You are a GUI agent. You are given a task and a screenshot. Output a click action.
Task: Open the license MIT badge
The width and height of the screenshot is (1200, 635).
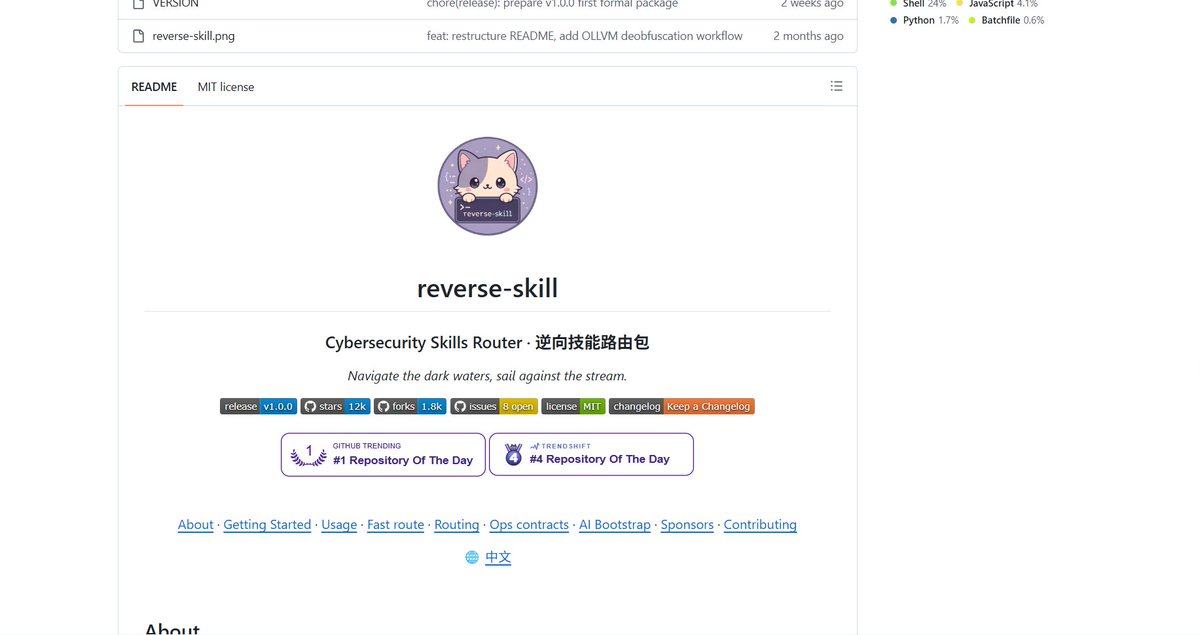point(573,406)
